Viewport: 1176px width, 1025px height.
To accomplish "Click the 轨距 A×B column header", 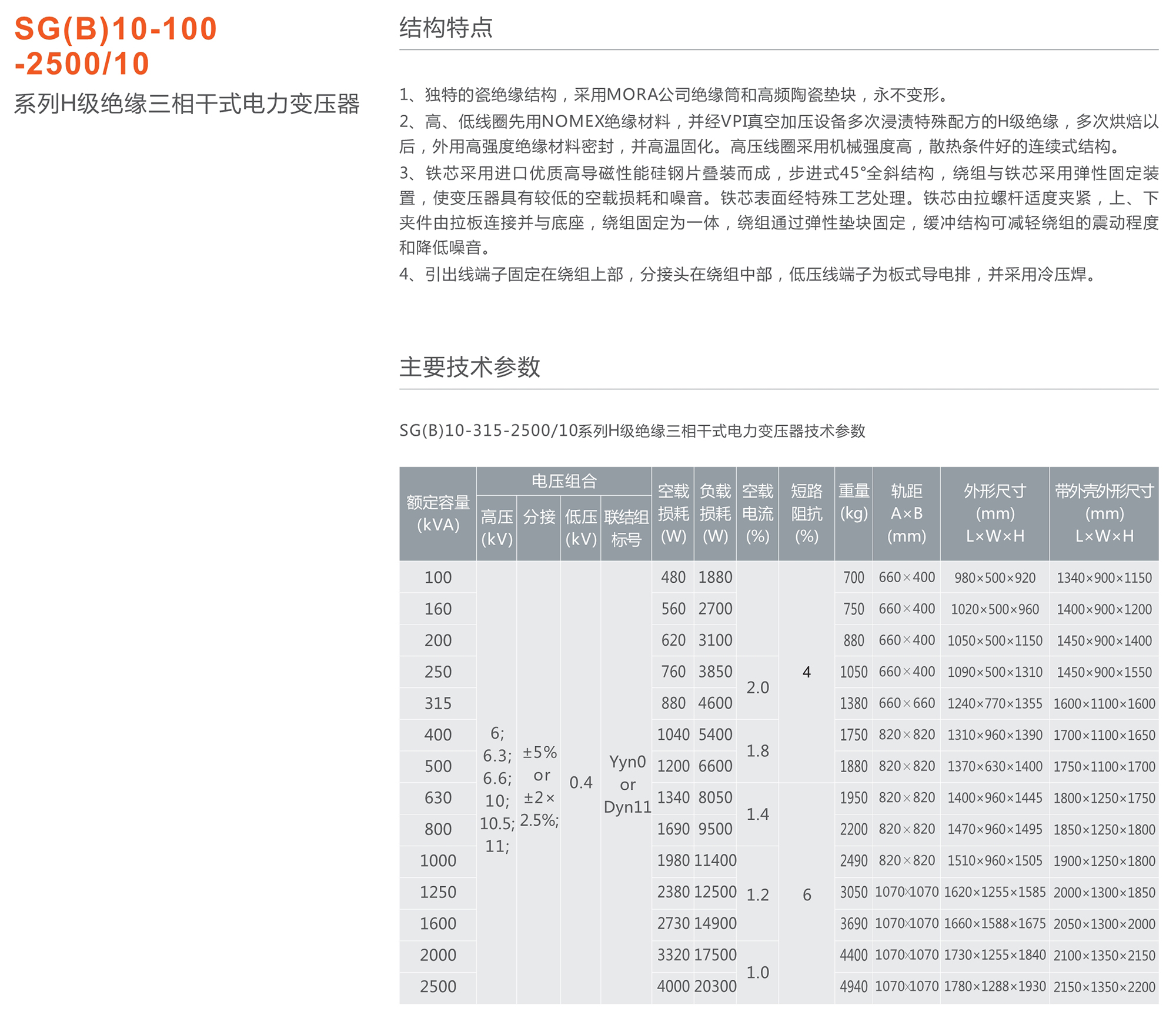I will point(906,513).
